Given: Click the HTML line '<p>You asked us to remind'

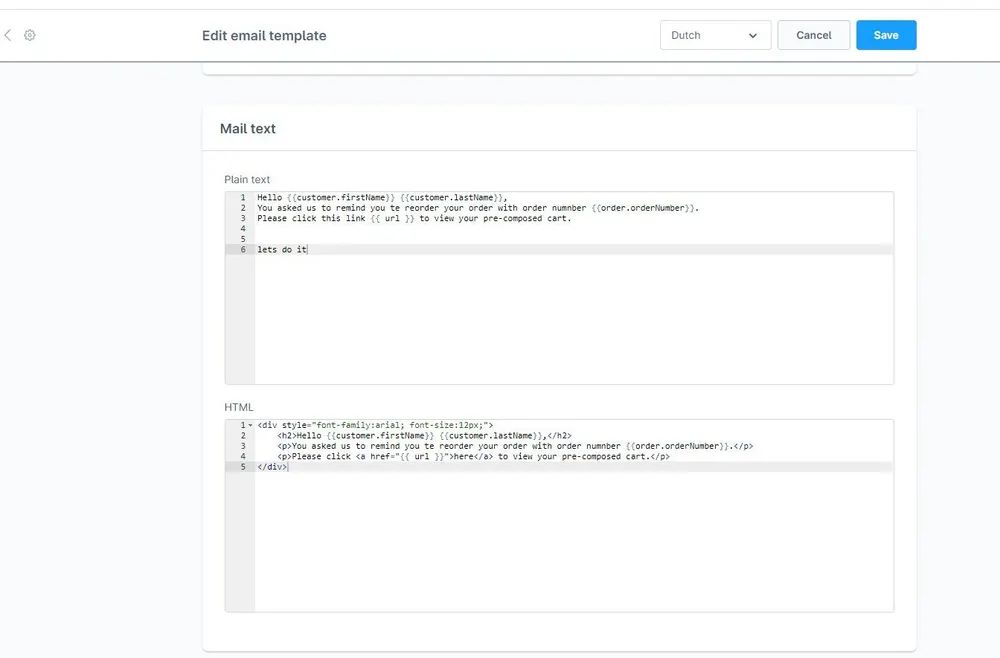Looking at the screenshot, I should [515, 446].
